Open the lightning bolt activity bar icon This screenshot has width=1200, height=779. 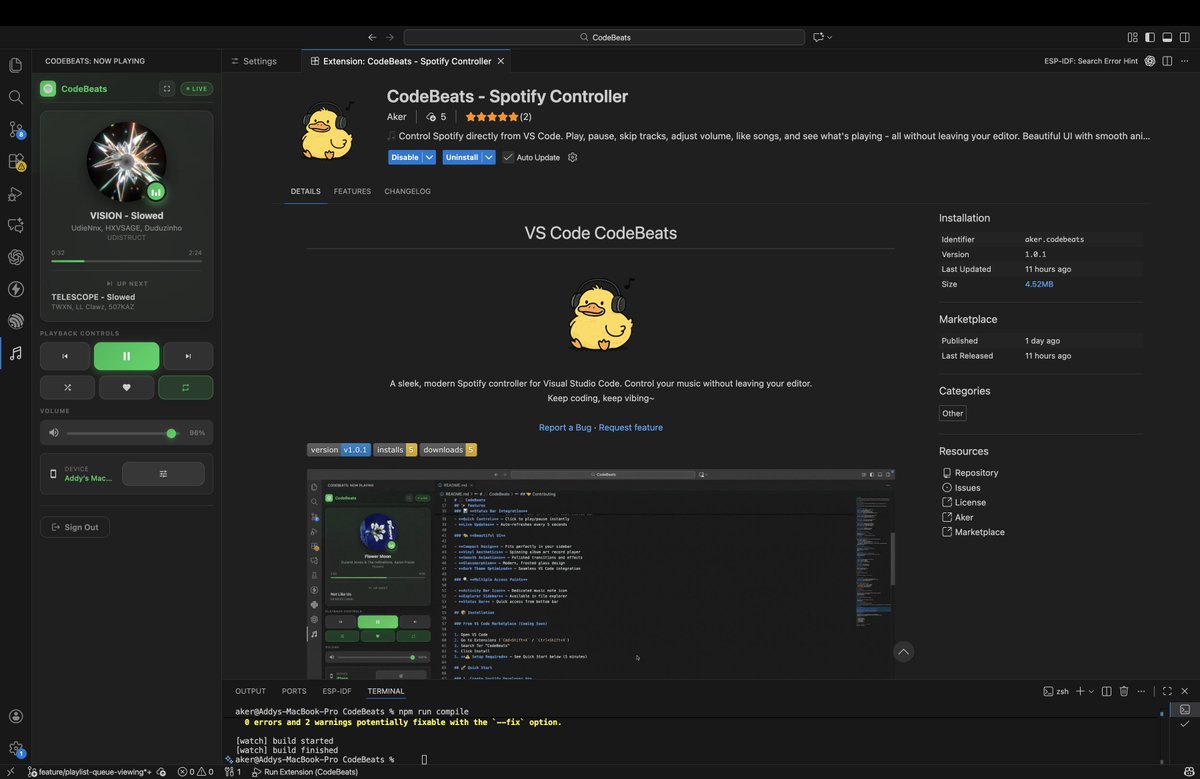click(x=15, y=289)
